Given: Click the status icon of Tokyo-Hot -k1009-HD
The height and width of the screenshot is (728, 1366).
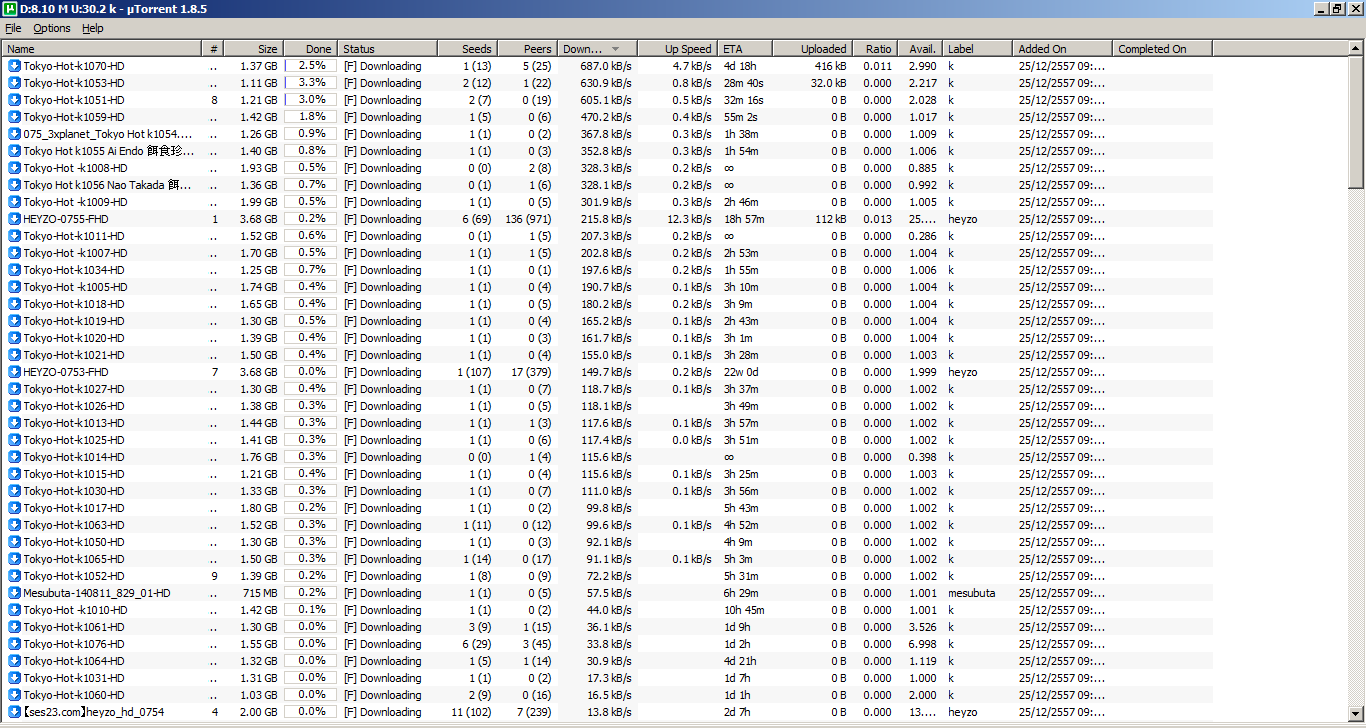Looking at the screenshot, I should [x=14, y=202].
